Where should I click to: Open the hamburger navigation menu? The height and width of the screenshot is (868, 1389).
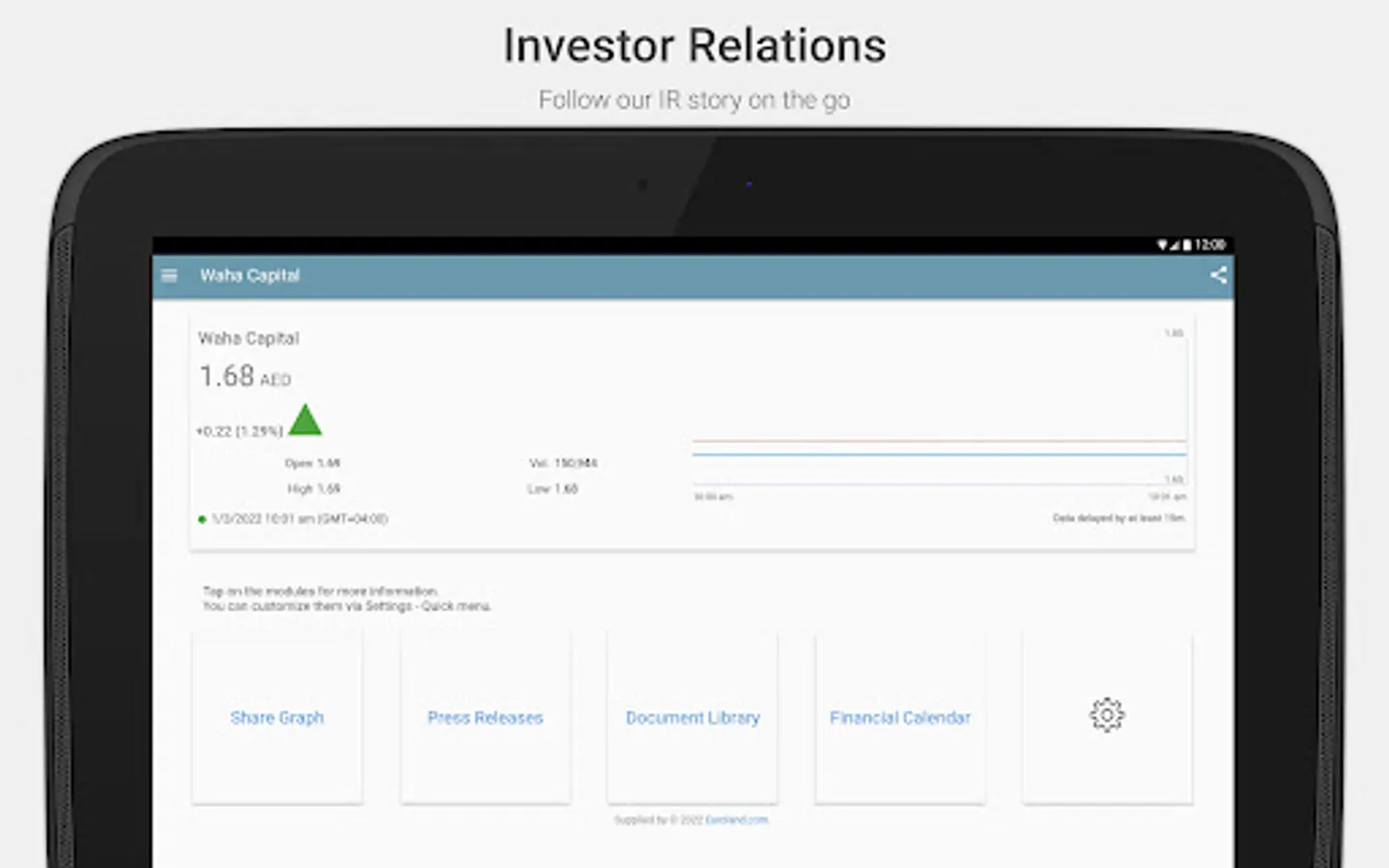pyautogui.click(x=170, y=276)
